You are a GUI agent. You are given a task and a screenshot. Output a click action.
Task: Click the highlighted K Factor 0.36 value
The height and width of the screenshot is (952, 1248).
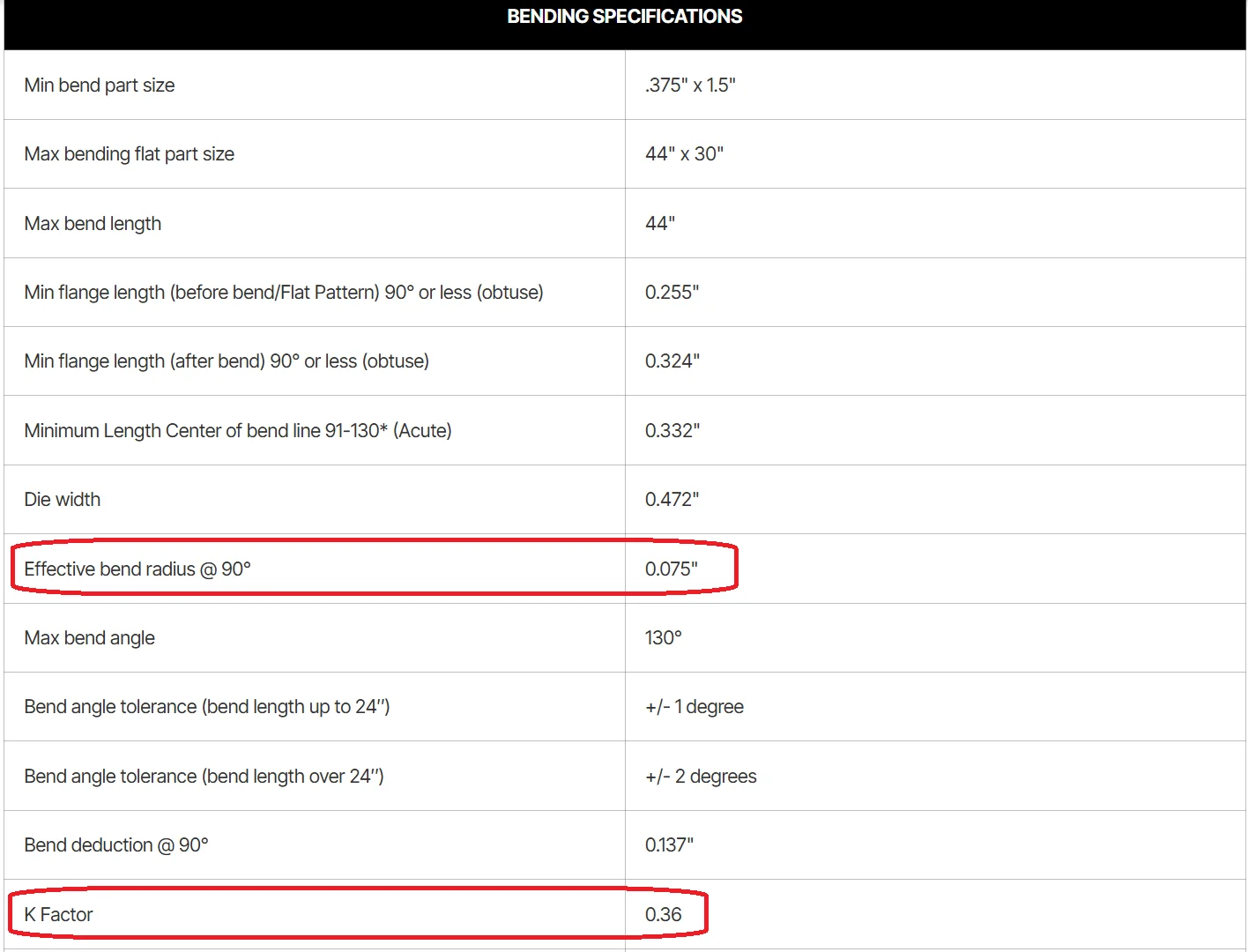tap(663, 915)
